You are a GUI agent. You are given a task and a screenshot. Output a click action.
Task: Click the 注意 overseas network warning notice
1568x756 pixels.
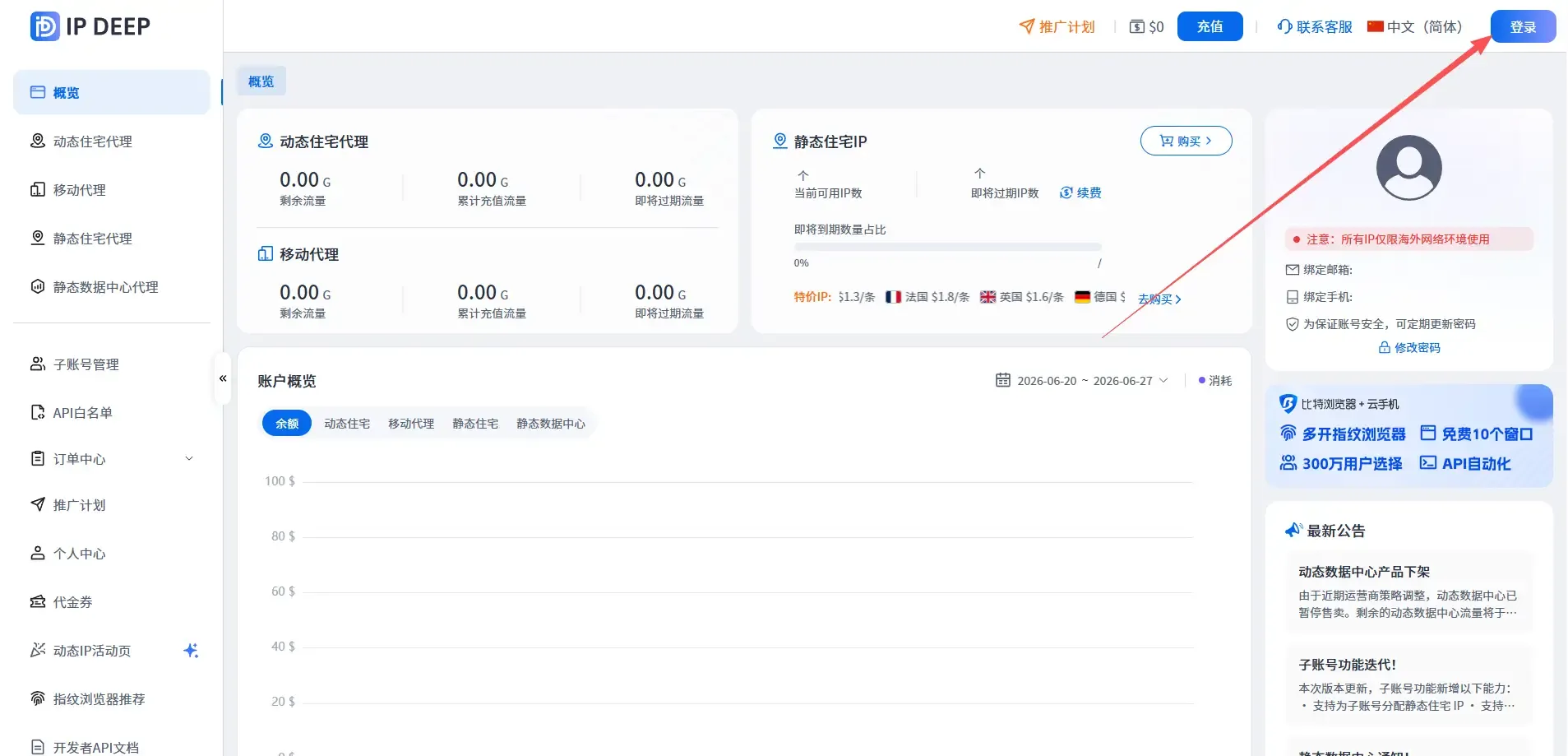pyautogui.click(x=1408, y=239)
